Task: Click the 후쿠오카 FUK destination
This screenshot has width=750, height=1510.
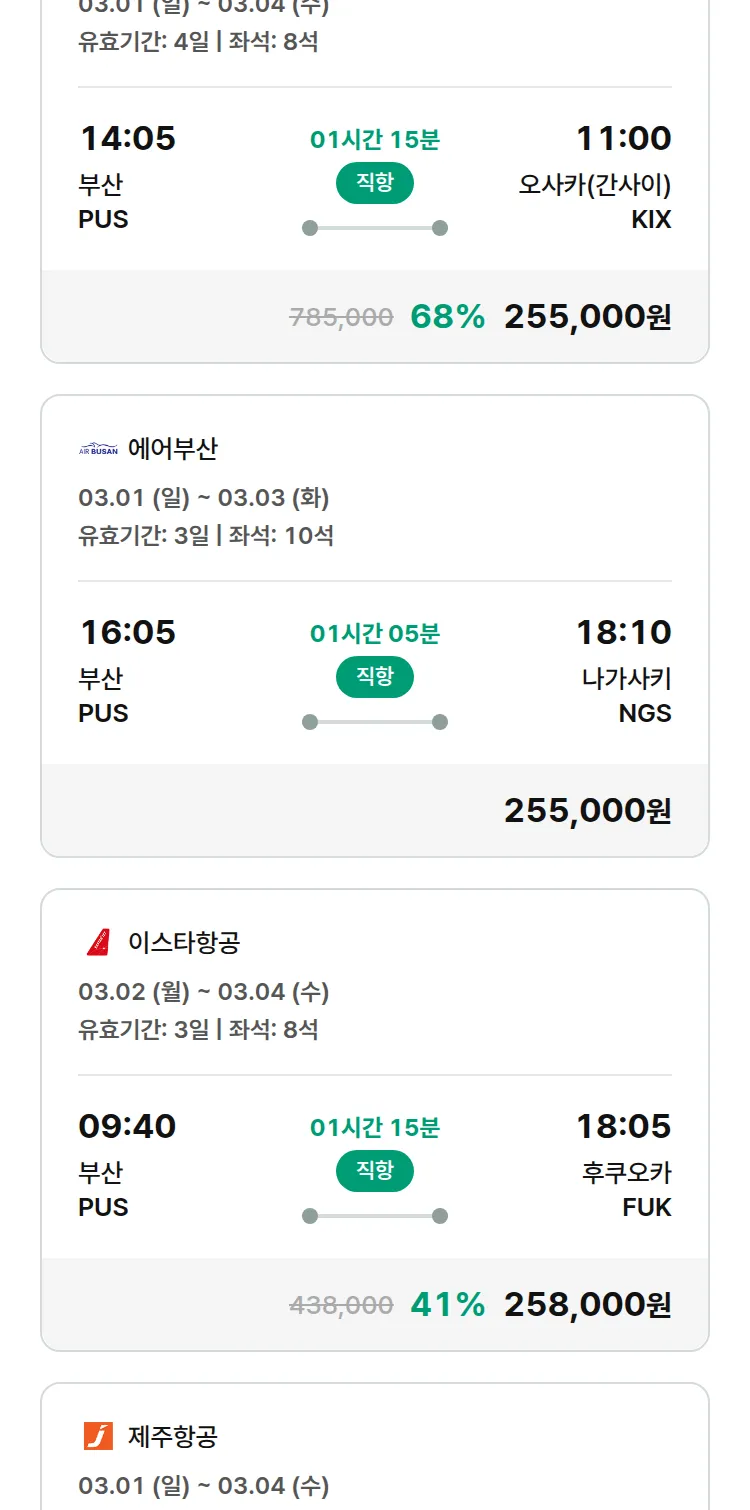Action: 626,1190
